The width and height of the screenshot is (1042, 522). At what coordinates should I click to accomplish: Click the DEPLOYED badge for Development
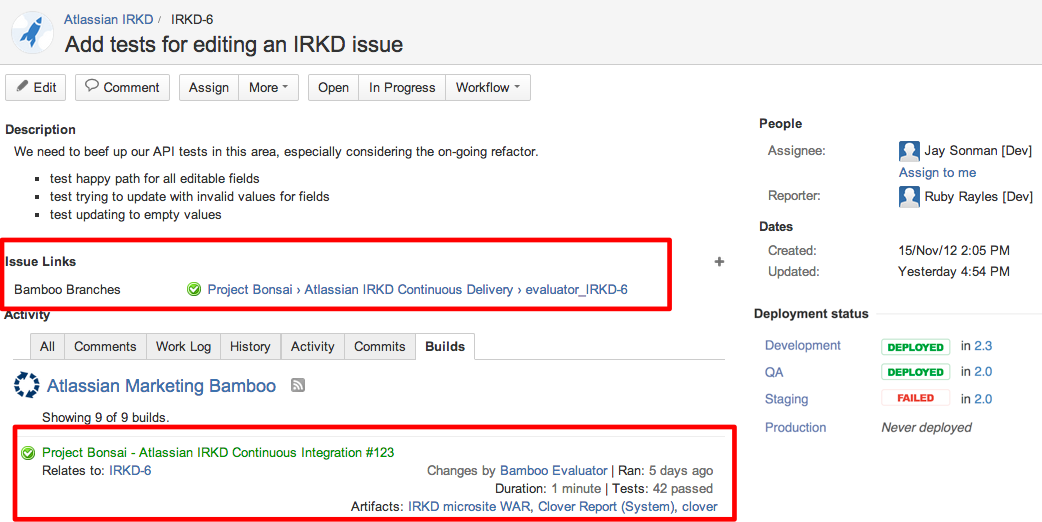coord(915,347)
